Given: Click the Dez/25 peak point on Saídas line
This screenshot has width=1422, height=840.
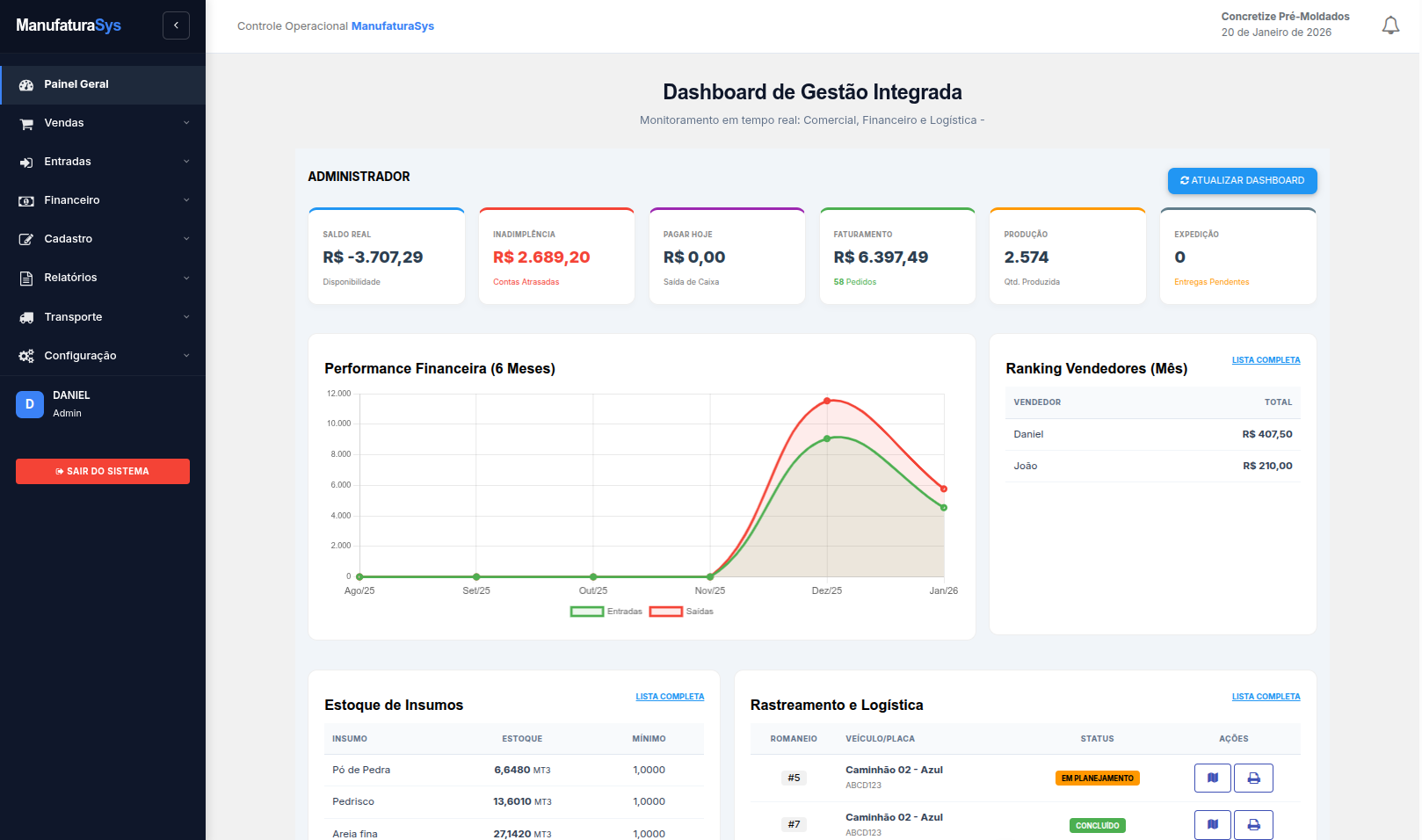Looking at the screenshot, I should (x=827, y=401).
